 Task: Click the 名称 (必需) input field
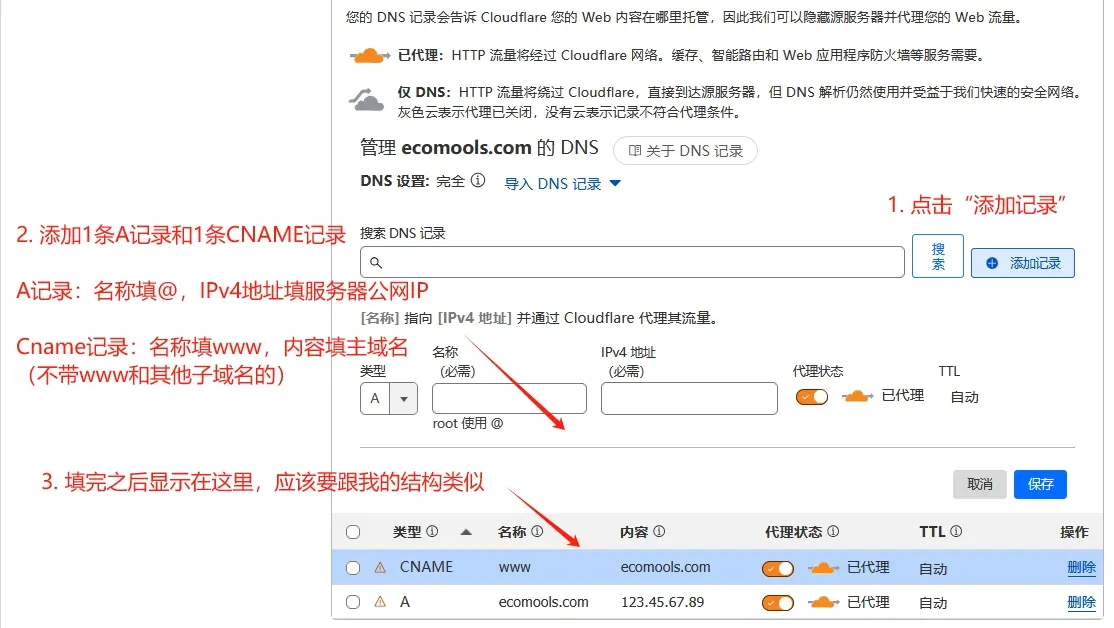509,399
